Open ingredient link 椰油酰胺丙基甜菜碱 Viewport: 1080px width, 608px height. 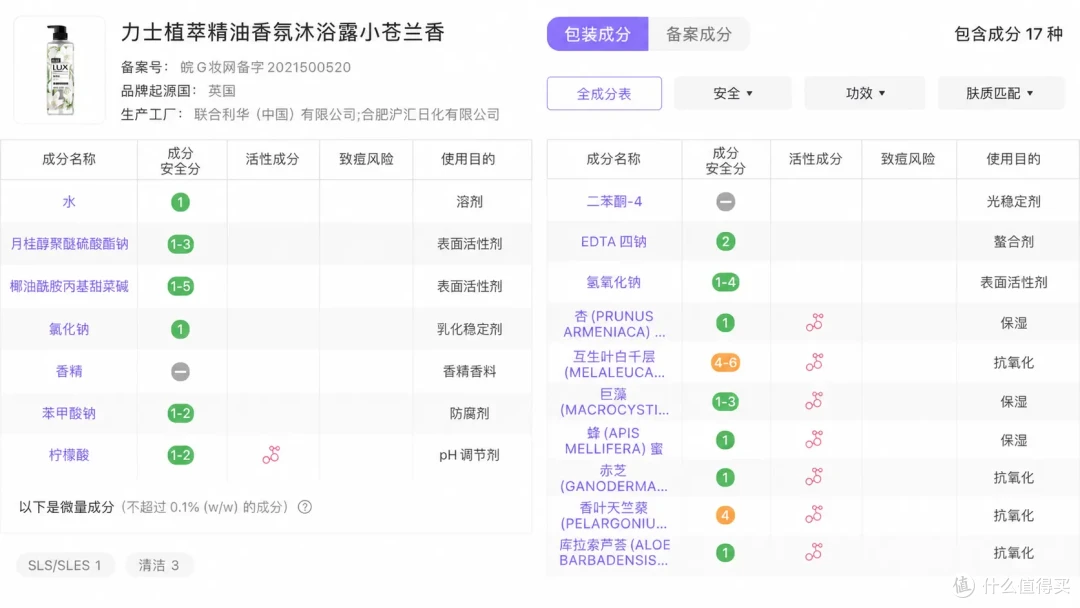69,286
